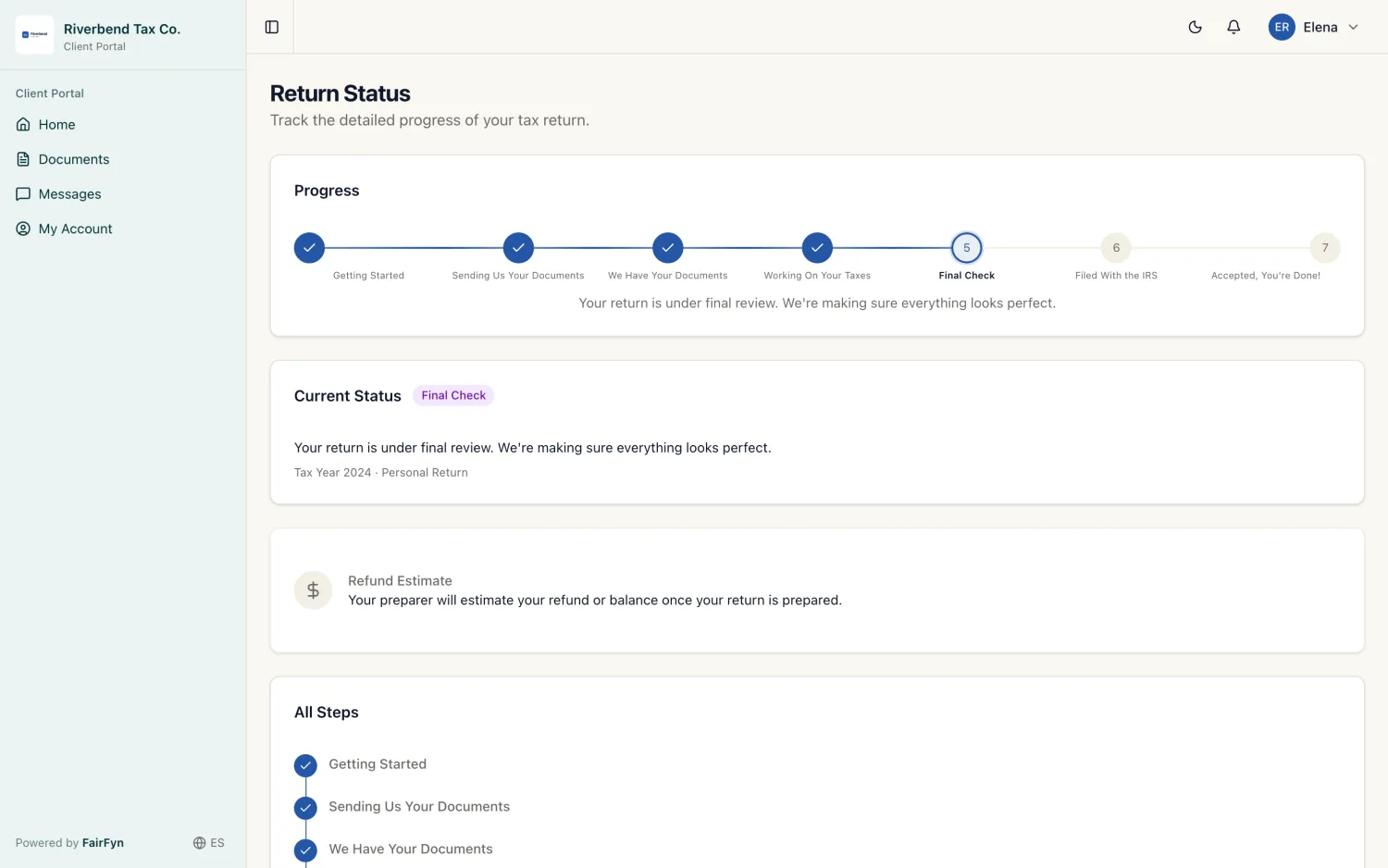
Task: Click step 7 Accepted circle
Action: click(1325, 248)
